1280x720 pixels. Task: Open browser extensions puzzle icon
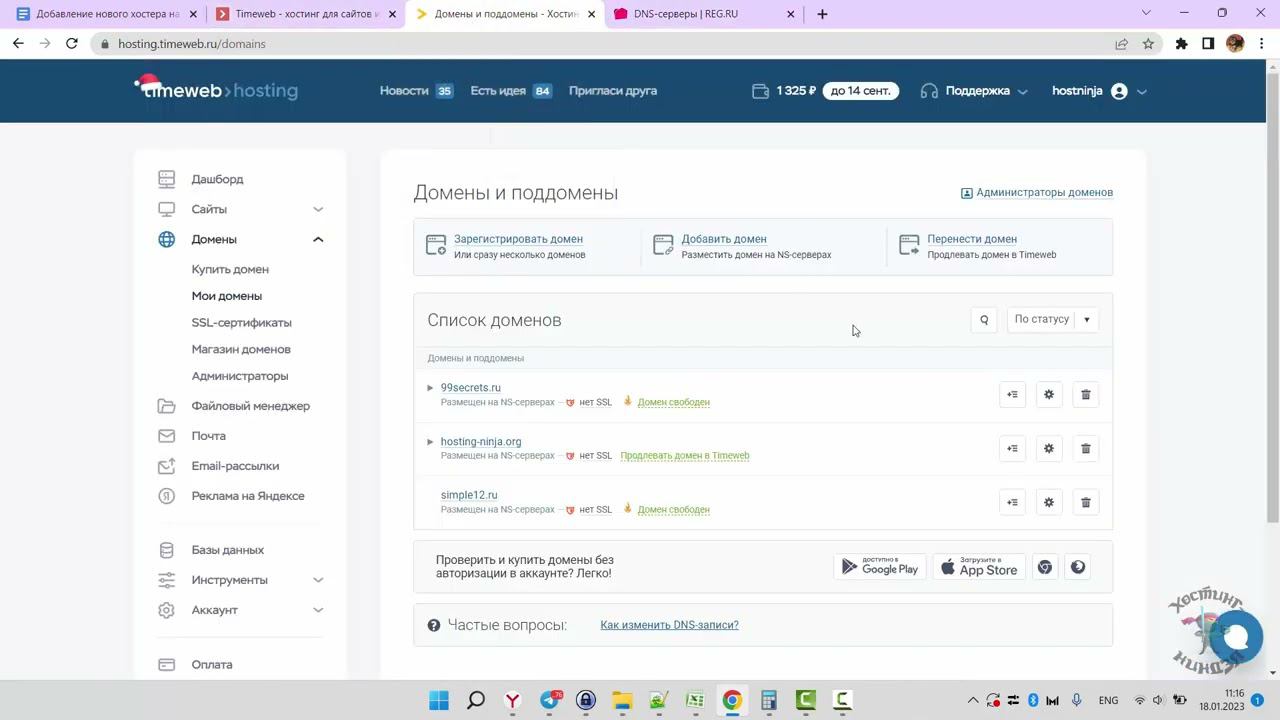tap(1181, 44)
